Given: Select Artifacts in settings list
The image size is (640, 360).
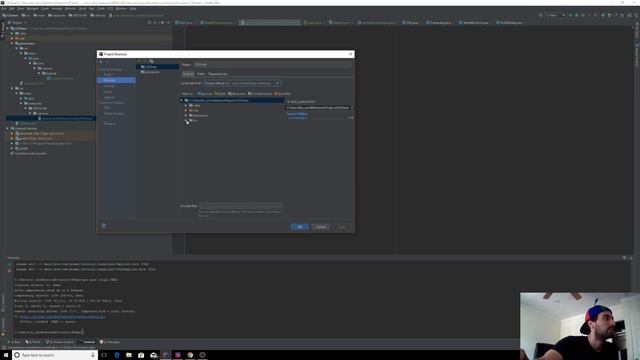Looking at the screenshot, I should (109, 98).
